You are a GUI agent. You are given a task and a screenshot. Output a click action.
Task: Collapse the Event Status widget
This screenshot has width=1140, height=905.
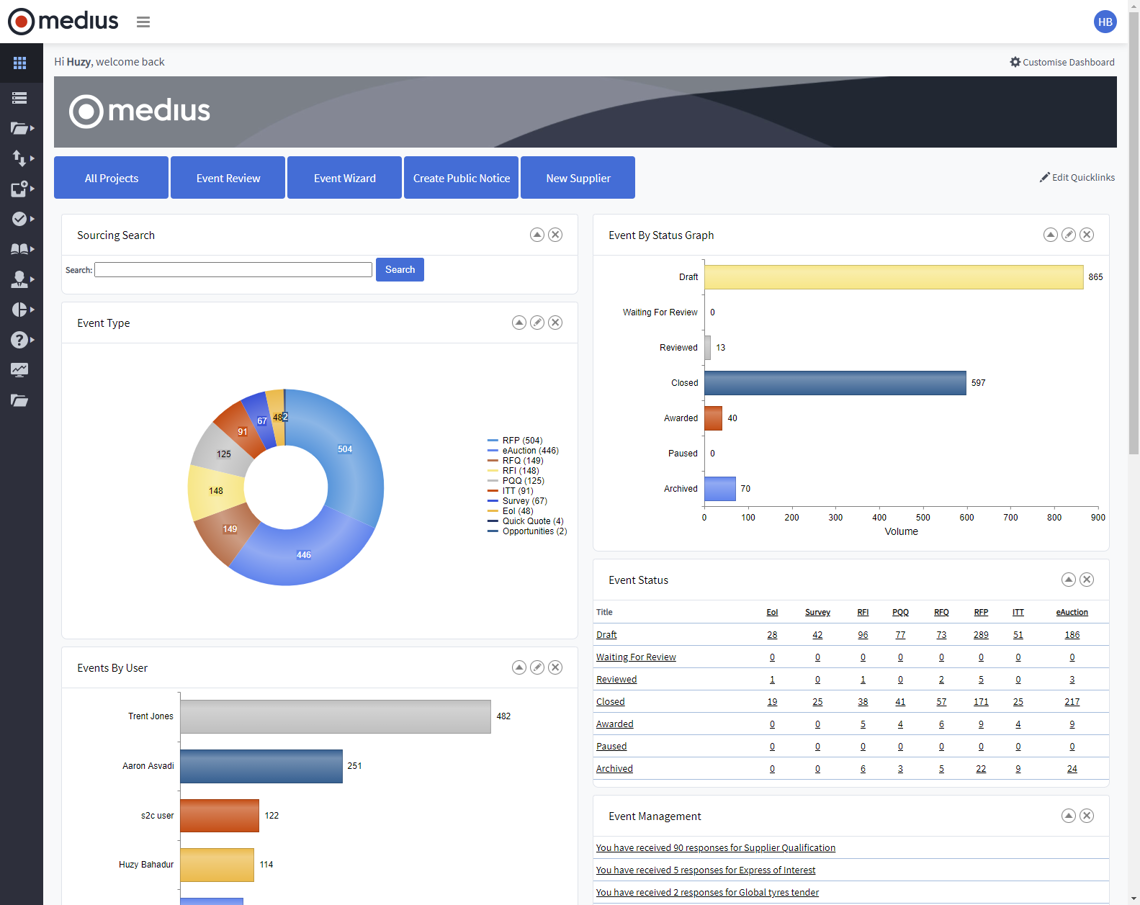point(1068,580)
